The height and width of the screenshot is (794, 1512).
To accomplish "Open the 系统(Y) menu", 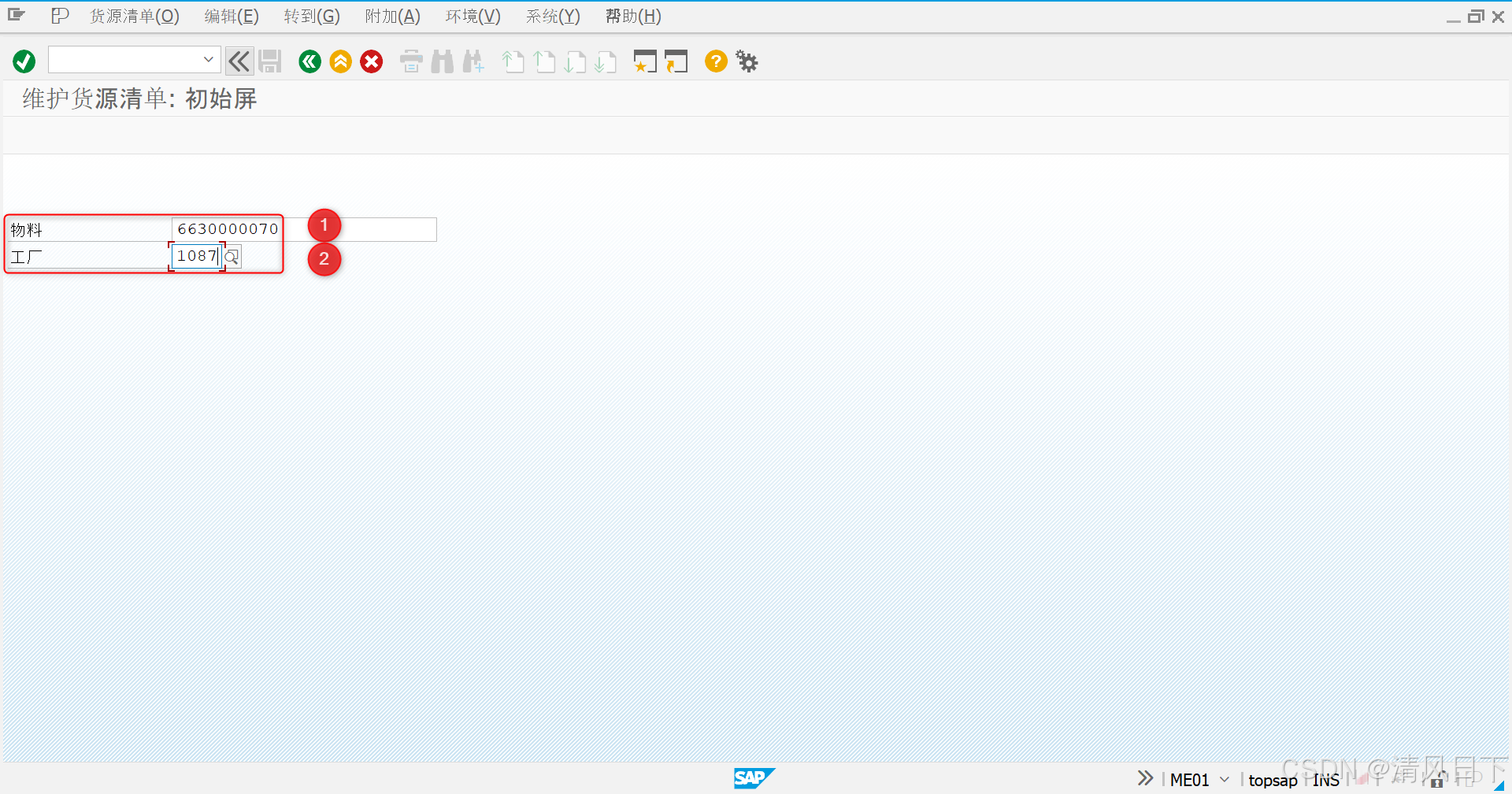I will [553, 17].
